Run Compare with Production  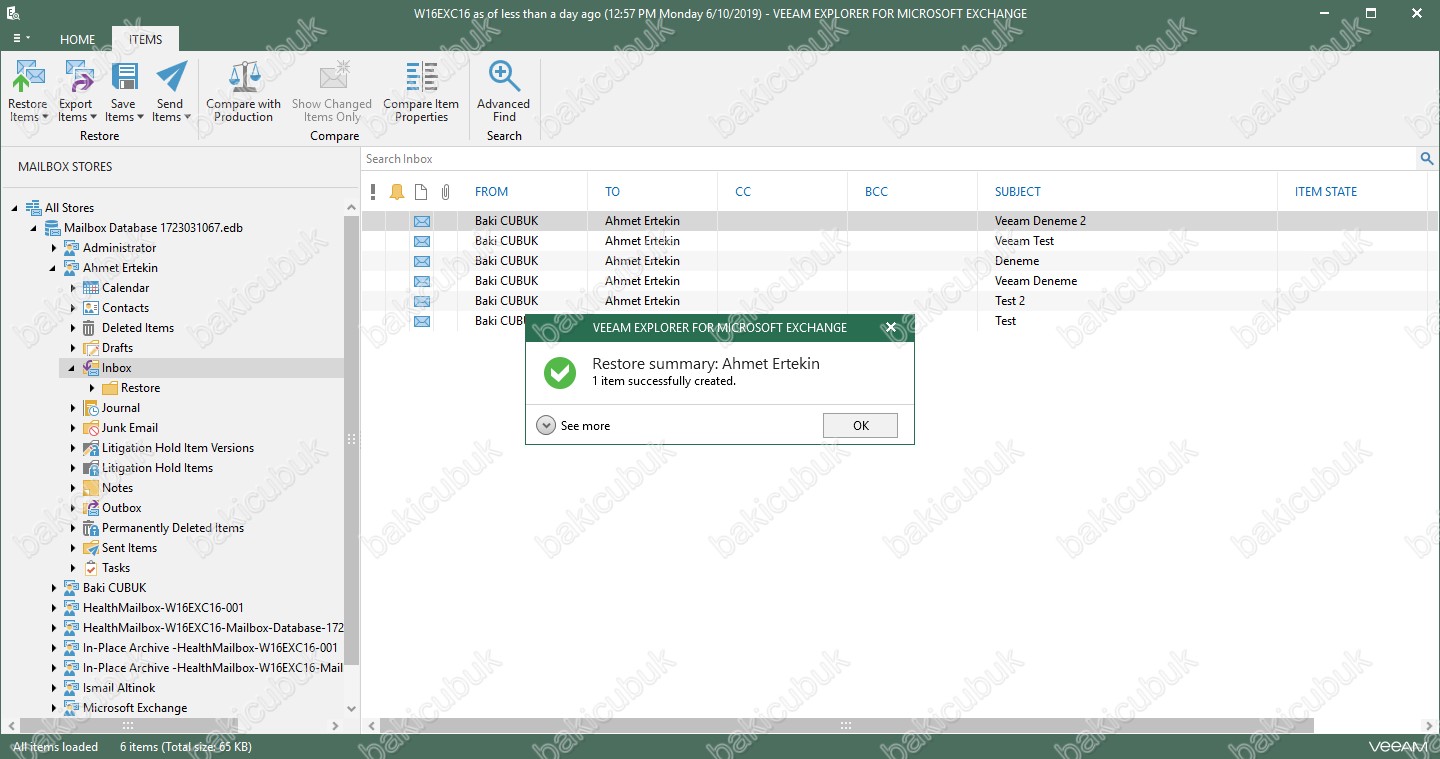click(244, 92)
